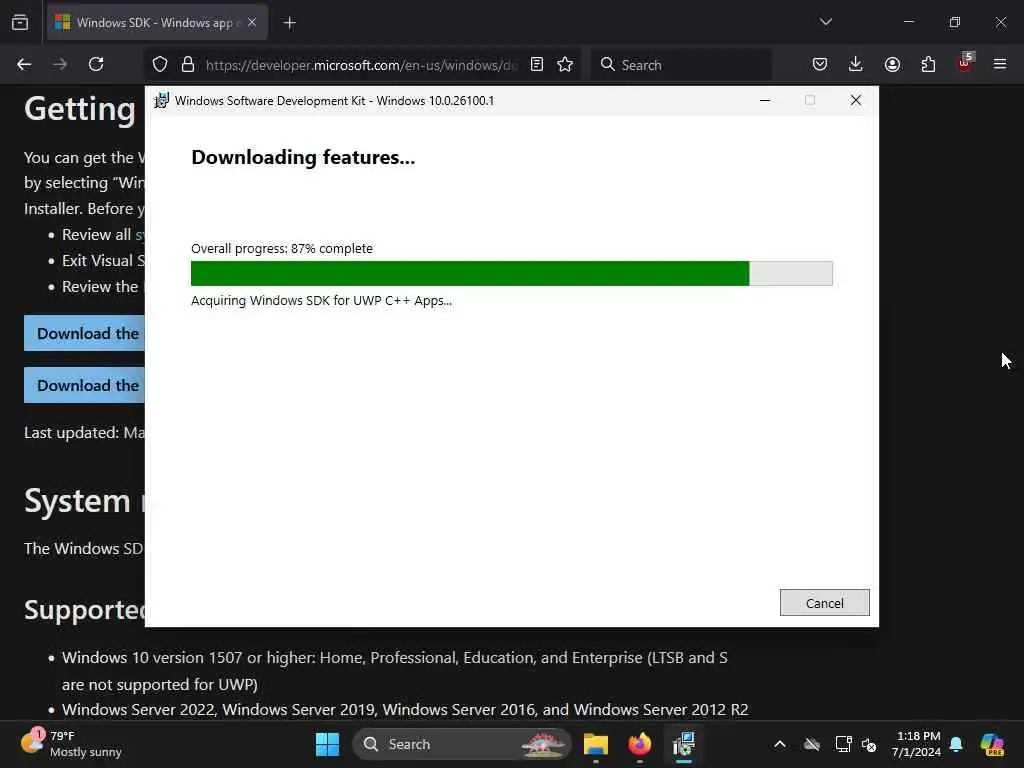This screenshot has height=768, width=1024.
Task: Click the developer.microsoft.com URL address bar
Action: click(361, 65)
